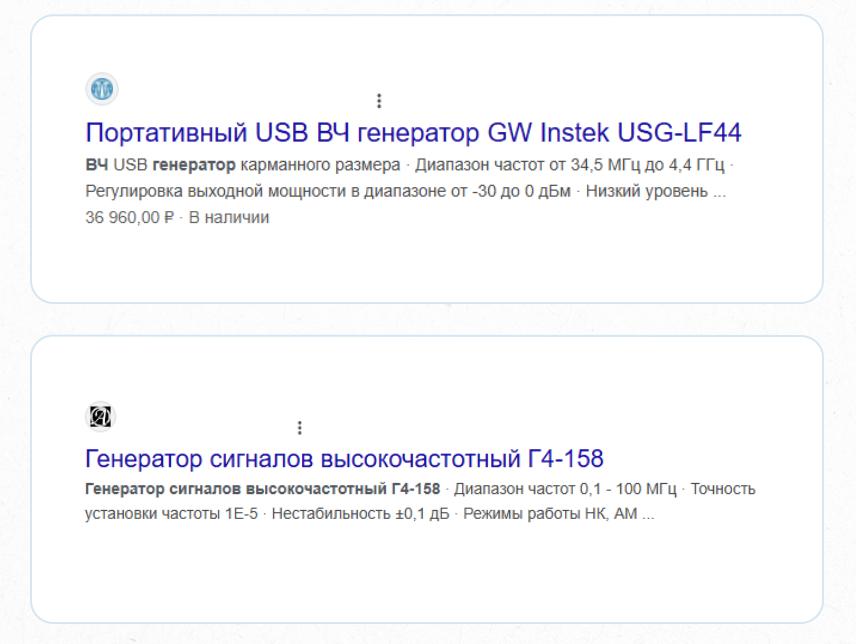Click the blue GW Instek site favicon

click(x=102, y=89)
